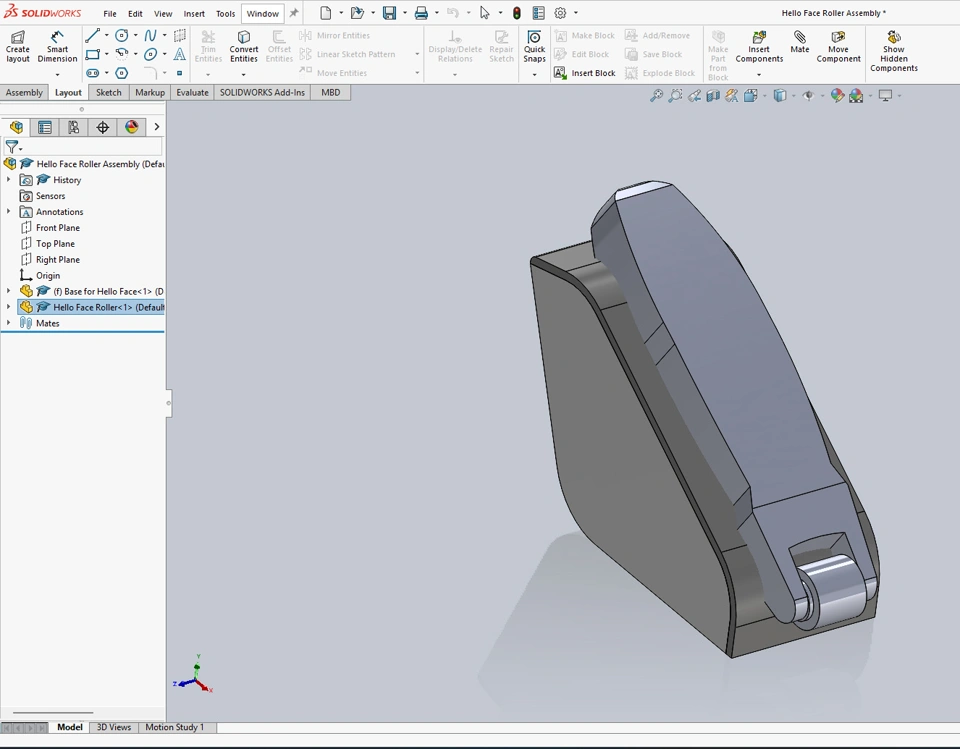The width and height of the screenshot is (960, 749).
Task: Open the Tools menu
Action: 225,14
